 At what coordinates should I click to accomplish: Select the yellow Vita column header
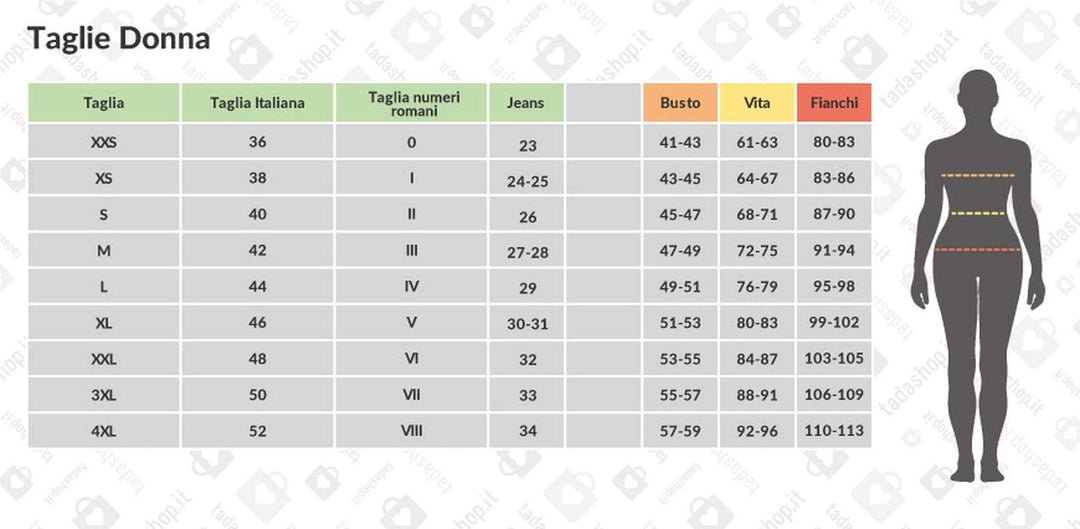click(757, 103)
